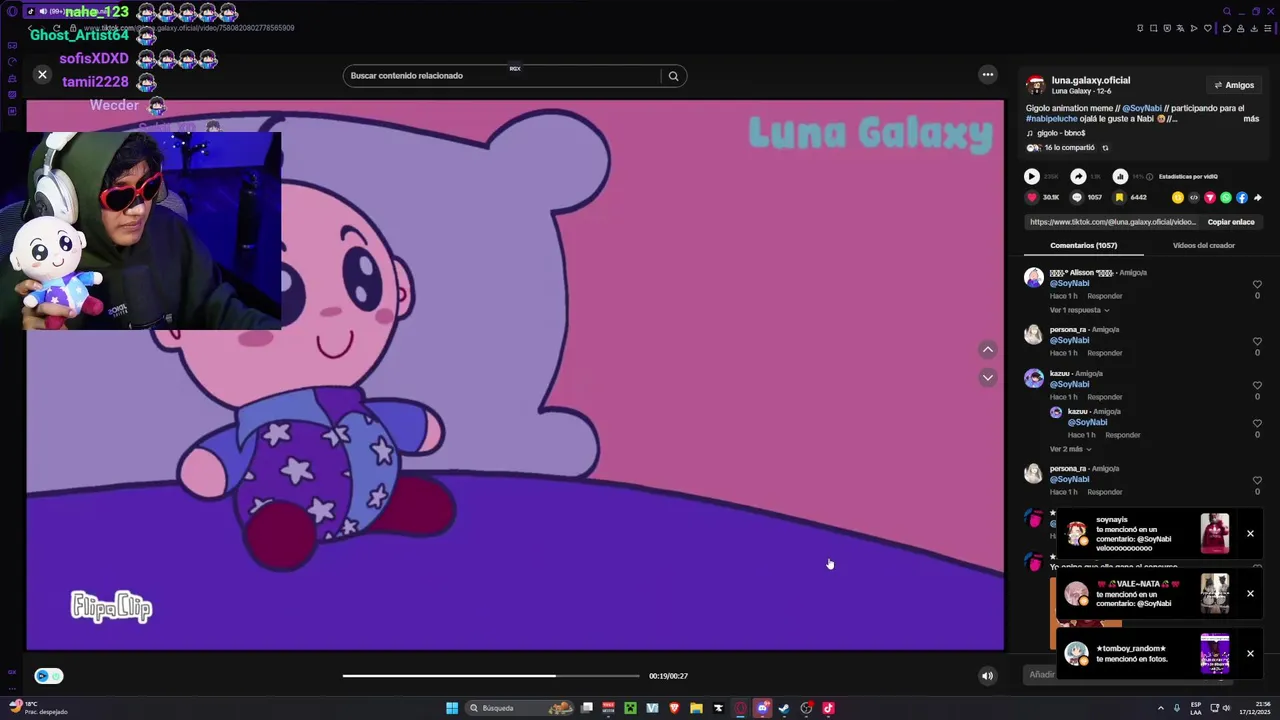Expand 'Ver 1 respuesta' under Allison's comment
Image resolution: width=1280 pixels, height=720 pixels.
point(1079,310)
